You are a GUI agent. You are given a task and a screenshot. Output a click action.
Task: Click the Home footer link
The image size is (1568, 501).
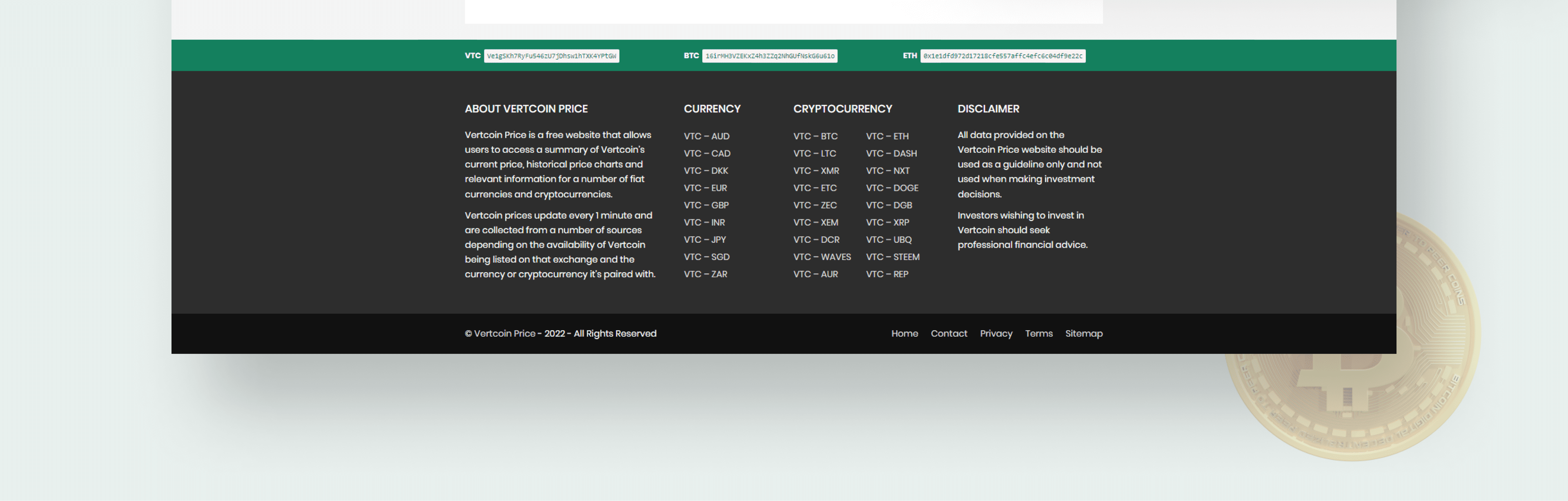(904, 333)
